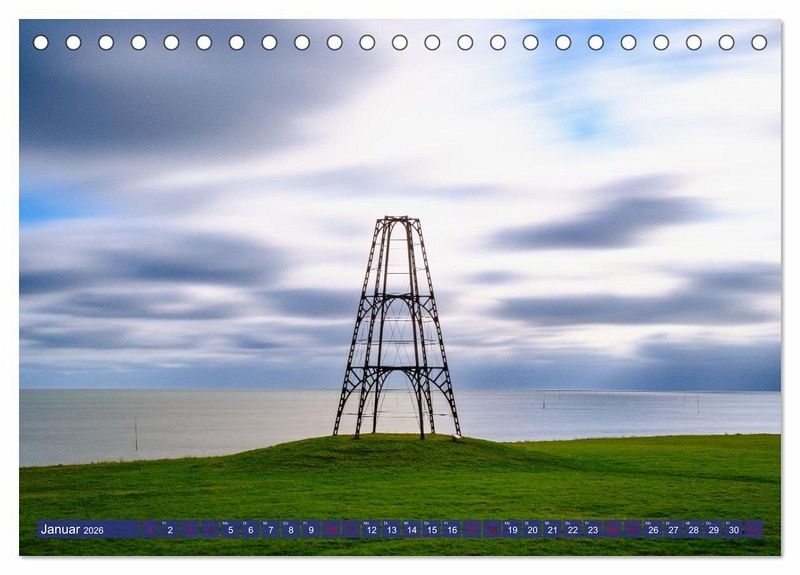Screen dimensions: 800x575
Task: Click the last binding hole at top right
Action: [x=759, y=42]
